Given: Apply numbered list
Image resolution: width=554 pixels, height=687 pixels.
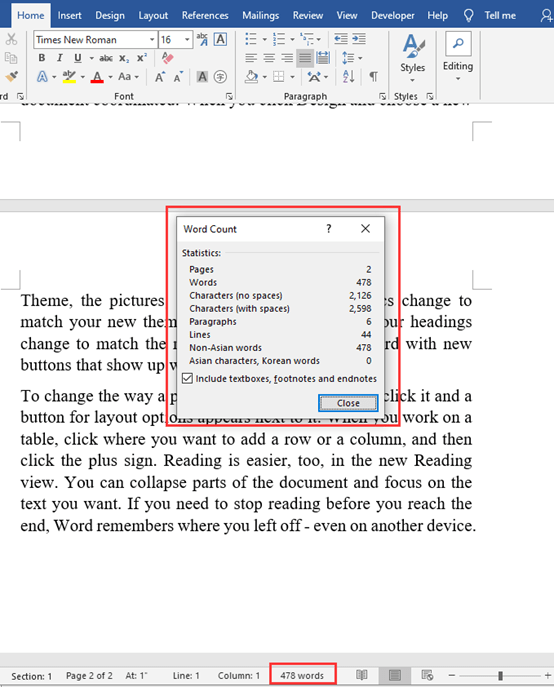Looking at the screenshot, I should pyautogui.click(x=279, y=39).
